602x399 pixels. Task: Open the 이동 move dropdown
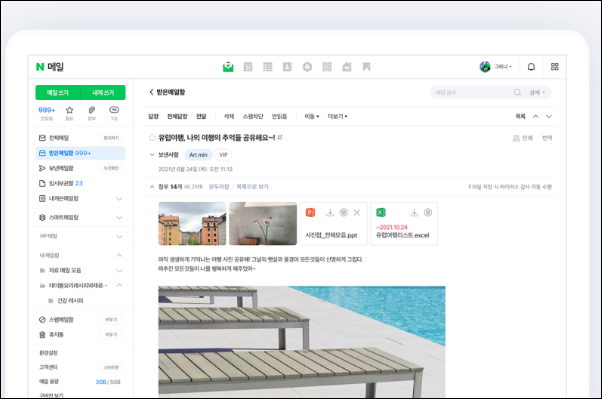tap(312, 116)
